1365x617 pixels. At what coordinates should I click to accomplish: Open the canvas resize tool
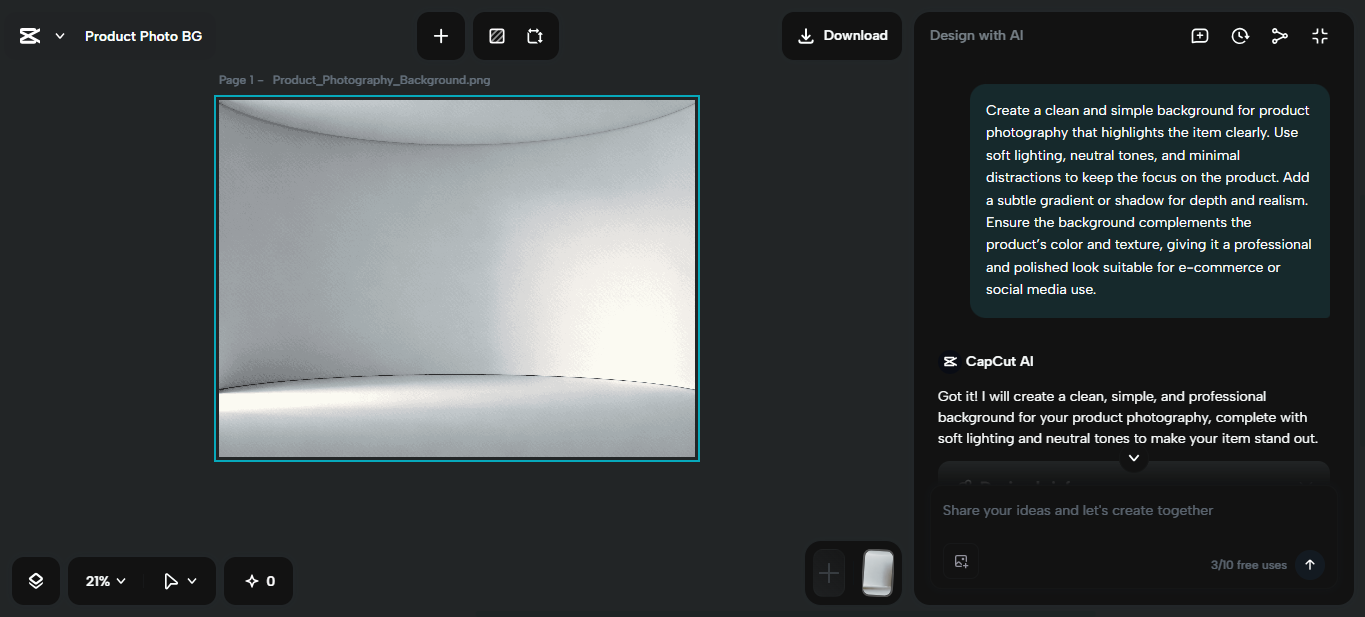535,35
